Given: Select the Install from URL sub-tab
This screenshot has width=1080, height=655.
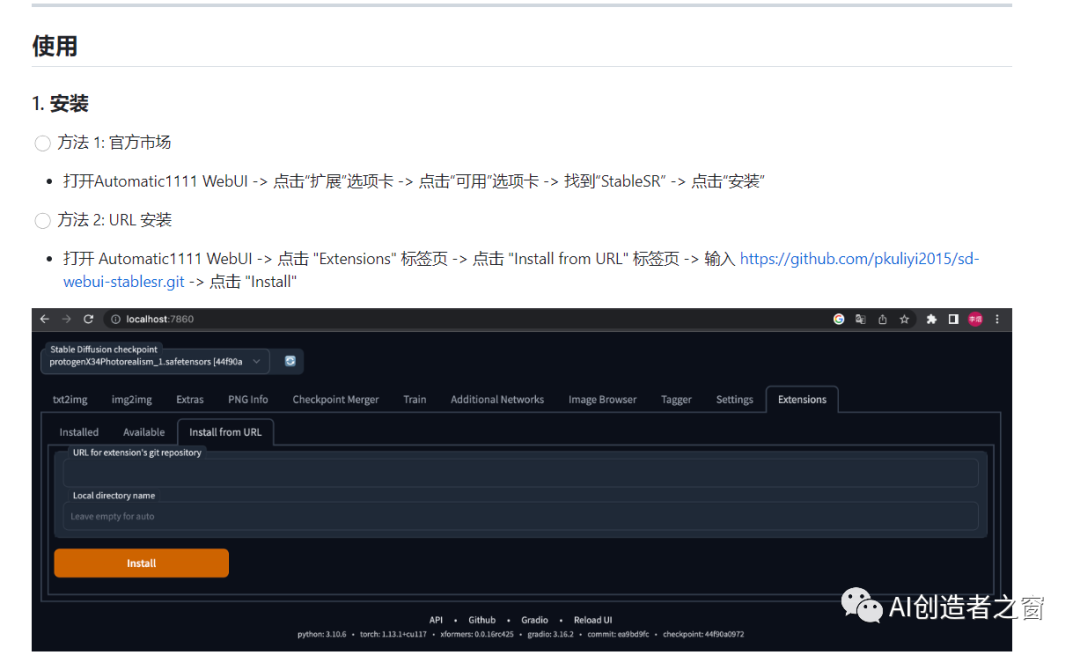Looking at the screenshot, I should coord(225,433).
